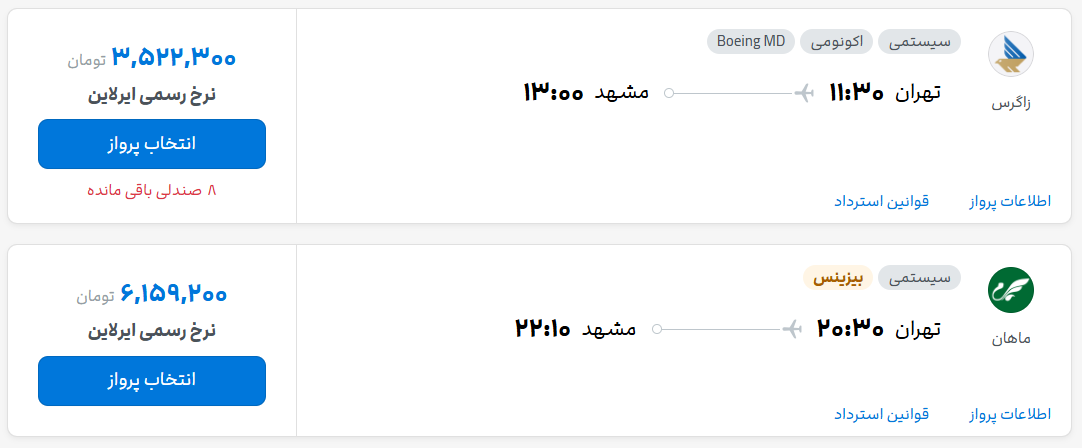Image resolution: width=1082 pixels, height=448 pixels.
Task: Click the Mahan airline logo
Action: pos(1011,290)
